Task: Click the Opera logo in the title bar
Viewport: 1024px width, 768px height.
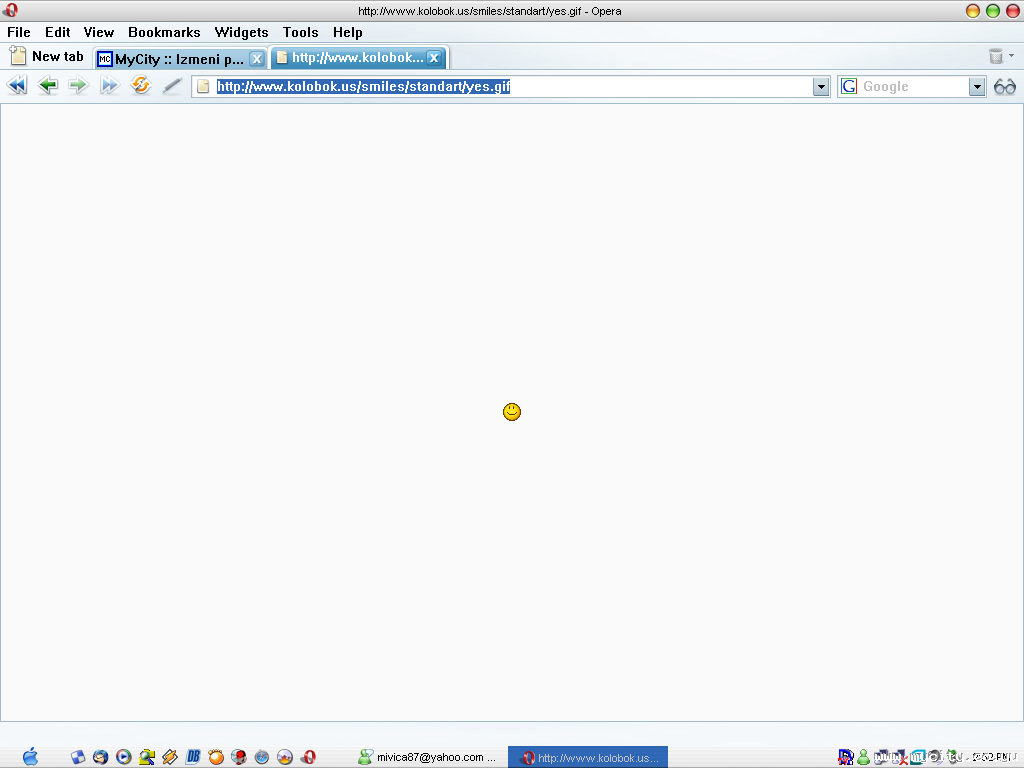Action: [10, 10]
